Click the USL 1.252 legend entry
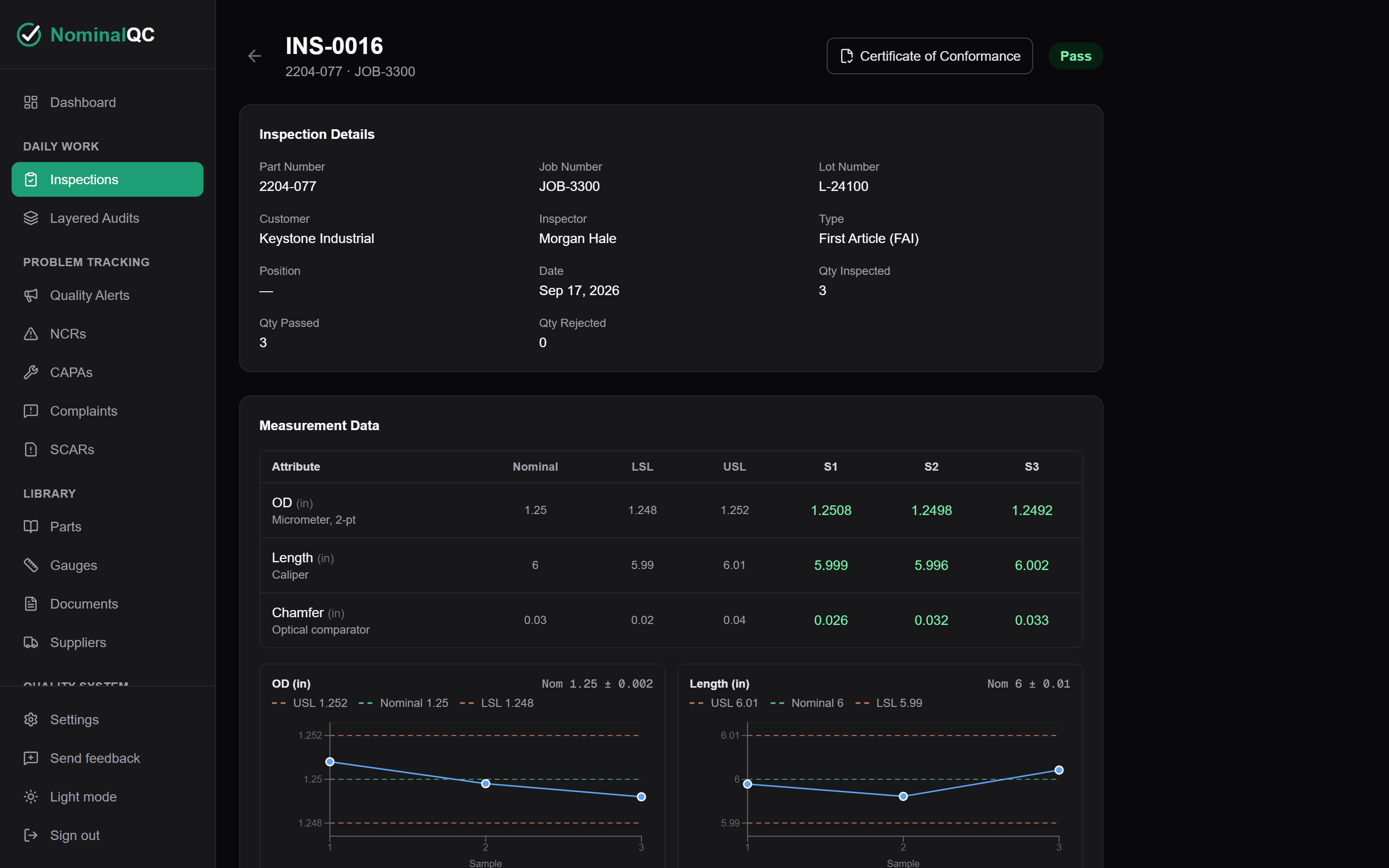 [309, 703]
